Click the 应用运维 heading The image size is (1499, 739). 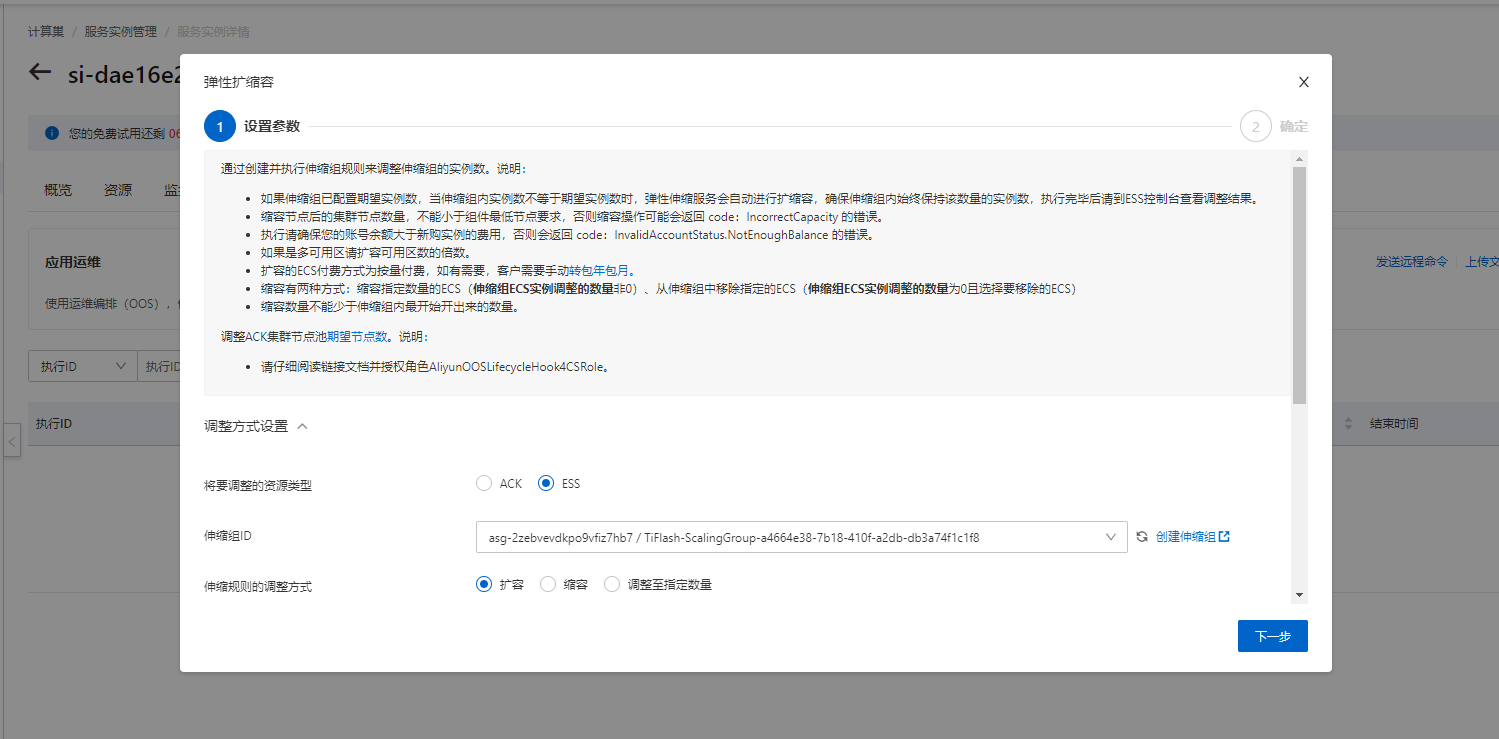tap(73, 262)
